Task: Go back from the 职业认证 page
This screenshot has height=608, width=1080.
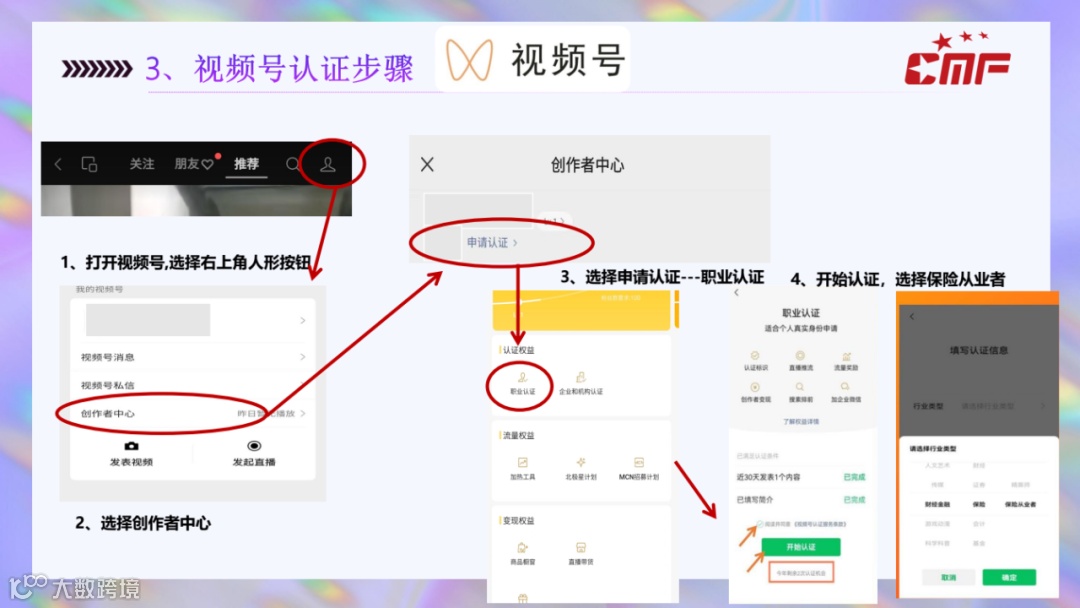Action: pyautogui.click(x=736, y=293)
